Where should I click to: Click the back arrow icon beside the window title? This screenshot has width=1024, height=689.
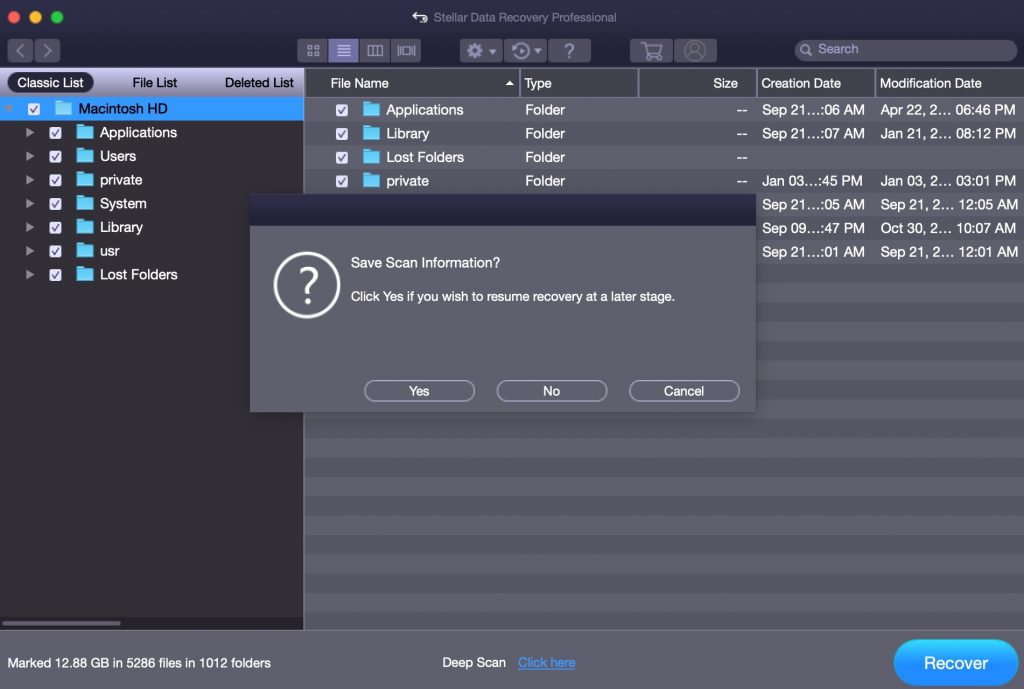coord(420,17)
